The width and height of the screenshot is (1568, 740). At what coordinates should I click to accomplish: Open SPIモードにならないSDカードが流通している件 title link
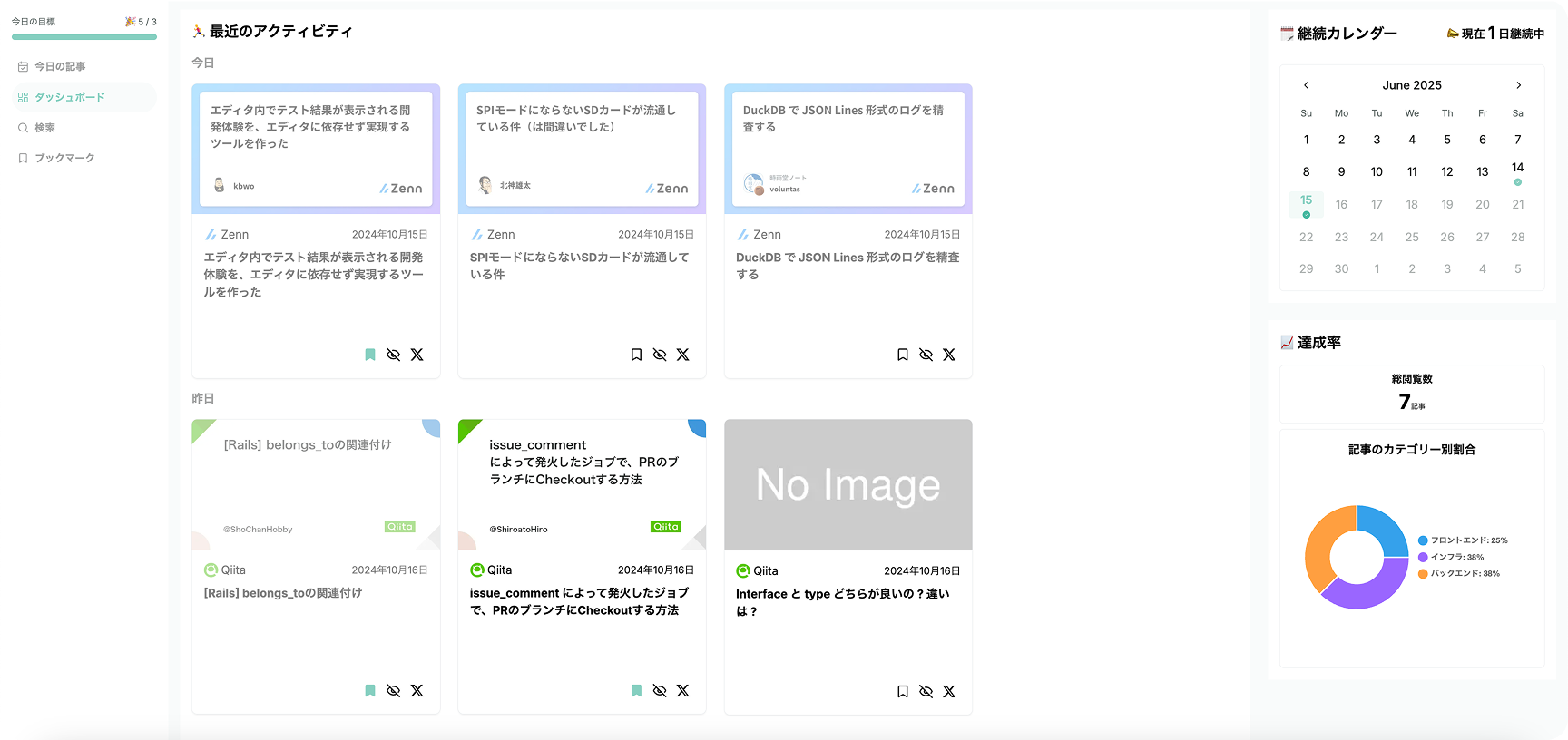click(579, 266)
